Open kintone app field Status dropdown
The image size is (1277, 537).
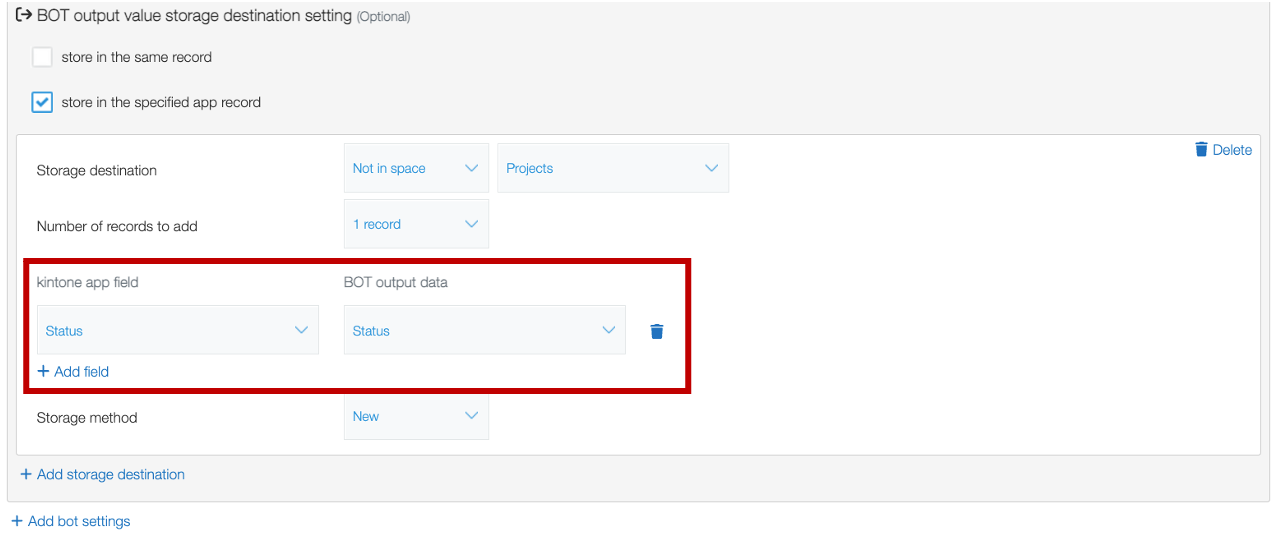[x=178, y=330]
